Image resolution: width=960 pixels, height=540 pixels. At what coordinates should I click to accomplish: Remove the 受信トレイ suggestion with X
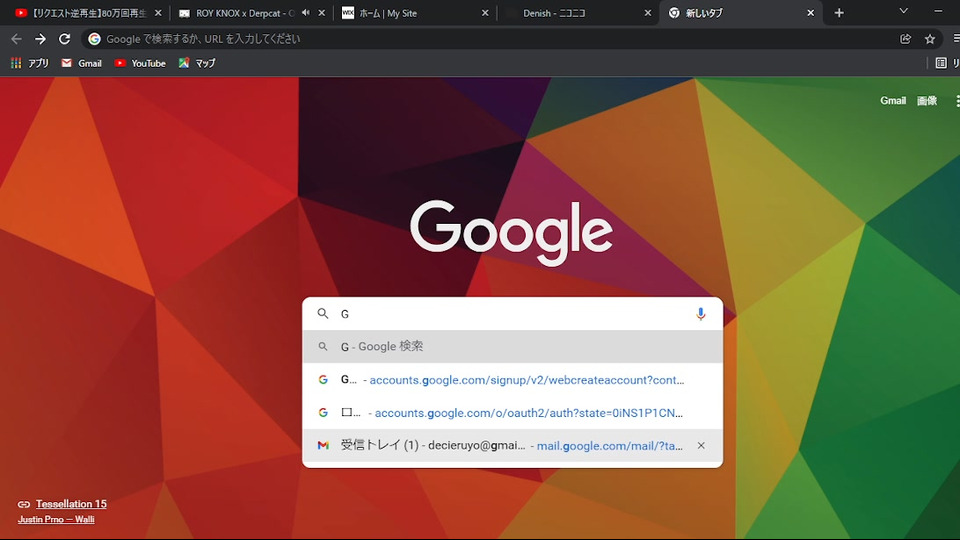(x=701, y=446)
